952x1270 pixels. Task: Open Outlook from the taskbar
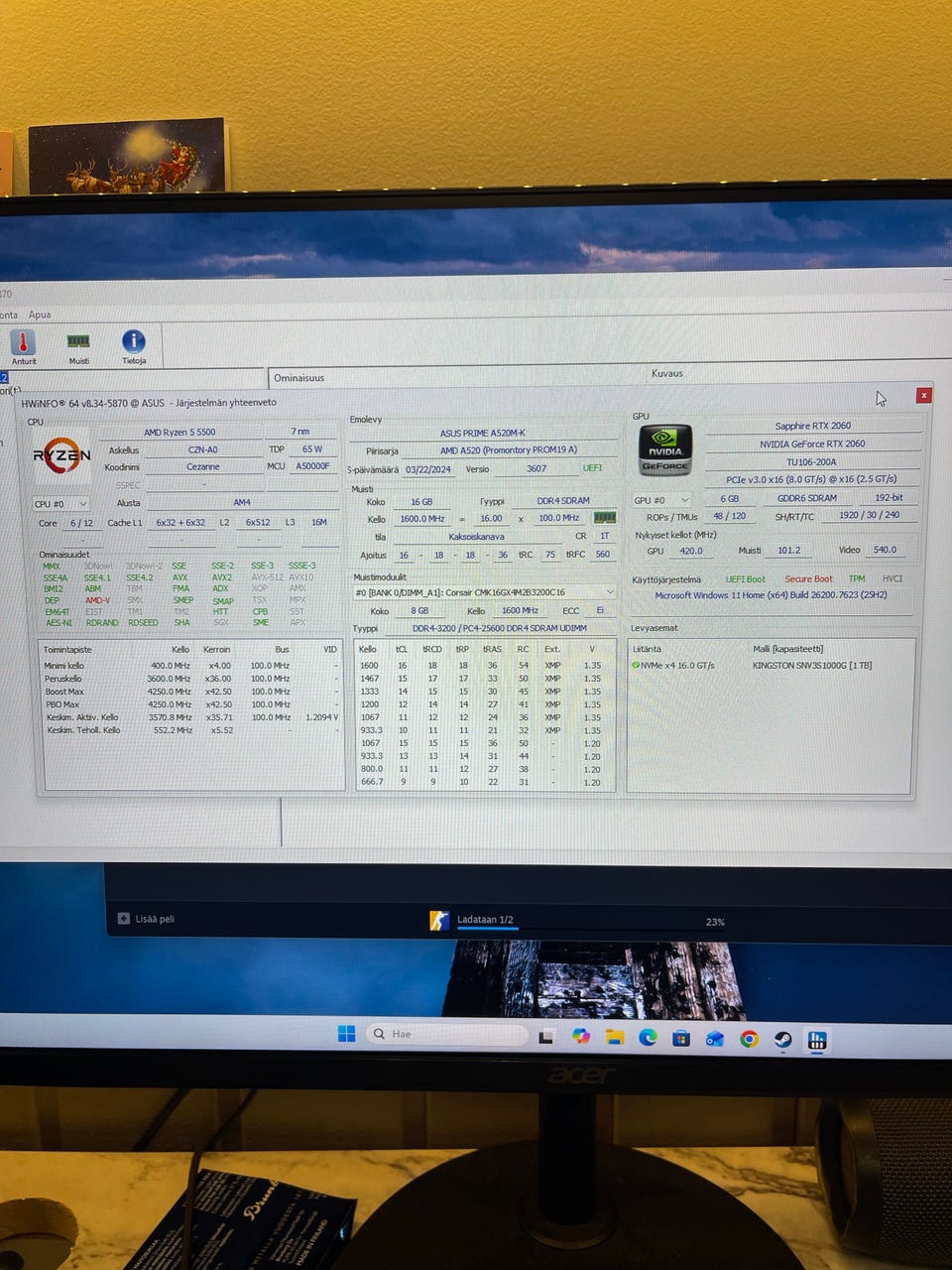715,1038
